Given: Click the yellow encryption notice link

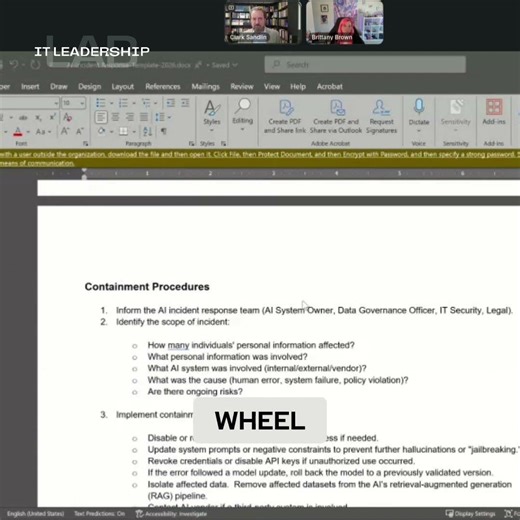Looking at the screenshot, I should click(260, 159).
